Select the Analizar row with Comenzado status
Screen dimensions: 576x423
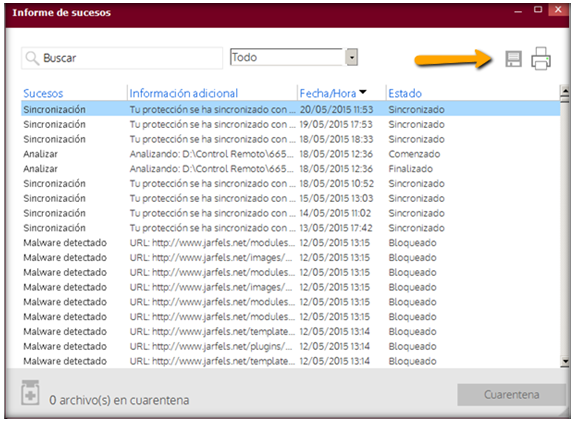(290, 154)
